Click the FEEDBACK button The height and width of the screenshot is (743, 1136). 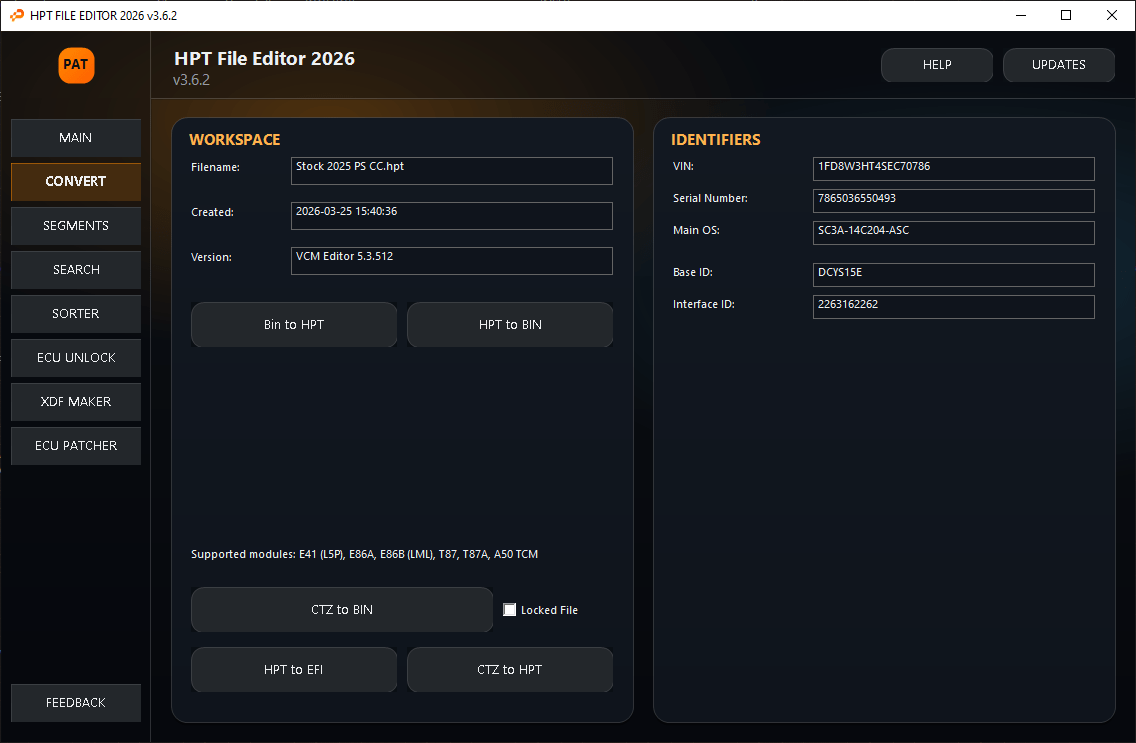click(76, 703)
